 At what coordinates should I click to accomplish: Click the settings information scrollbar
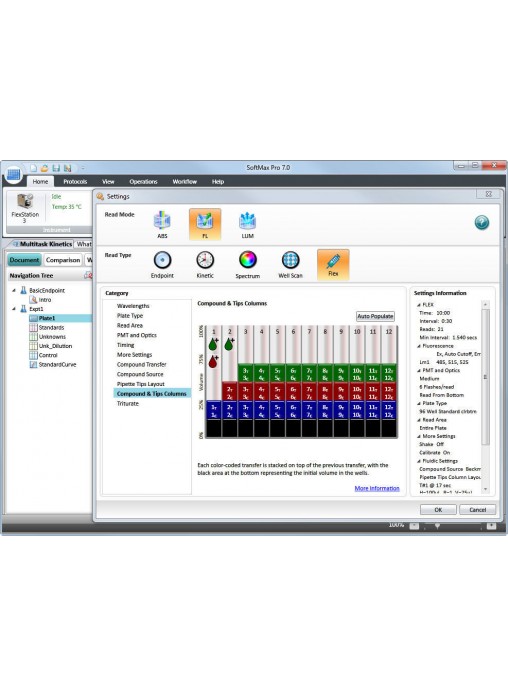tap(485, 376)
